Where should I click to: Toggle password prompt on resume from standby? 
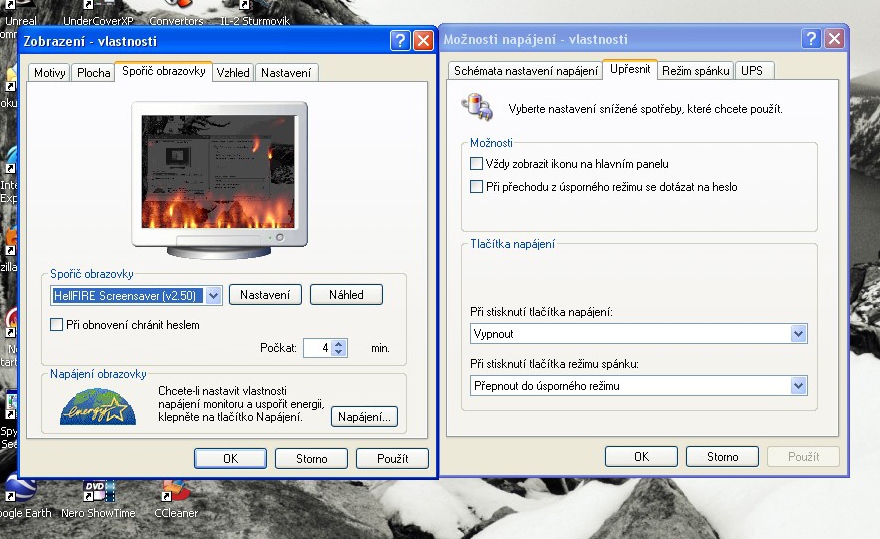(x=476, y=186)
